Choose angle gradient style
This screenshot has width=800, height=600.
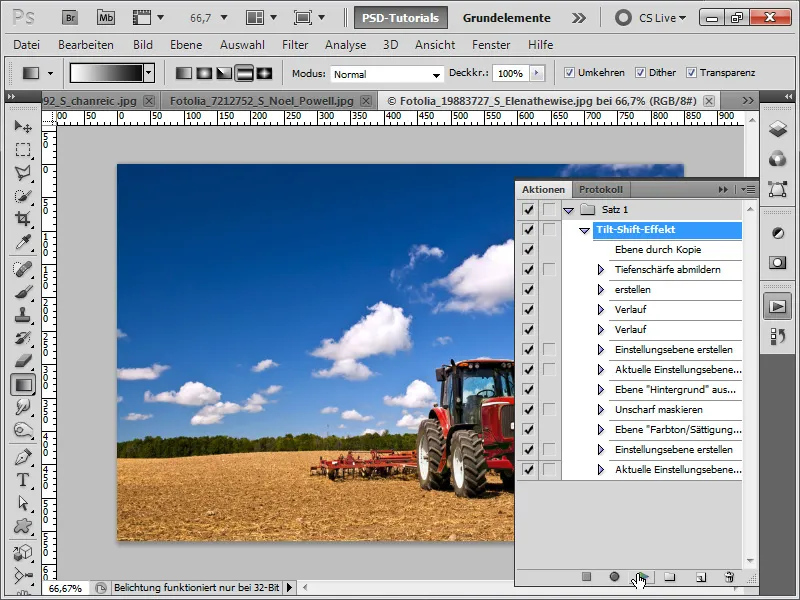coord(224,73)
